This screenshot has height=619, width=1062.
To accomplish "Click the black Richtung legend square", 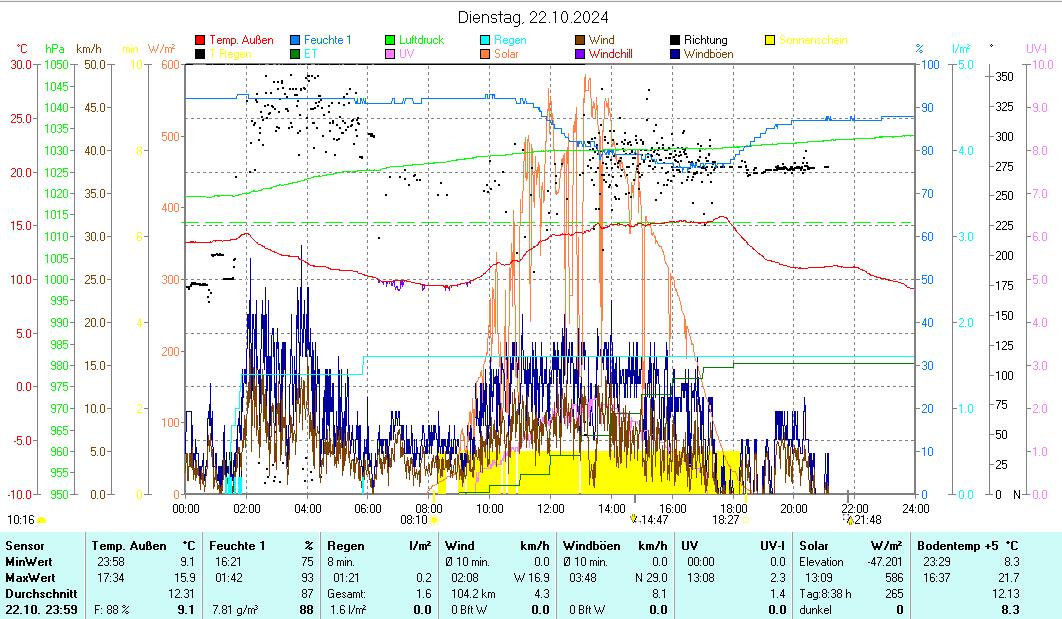I will pos(675,40).
